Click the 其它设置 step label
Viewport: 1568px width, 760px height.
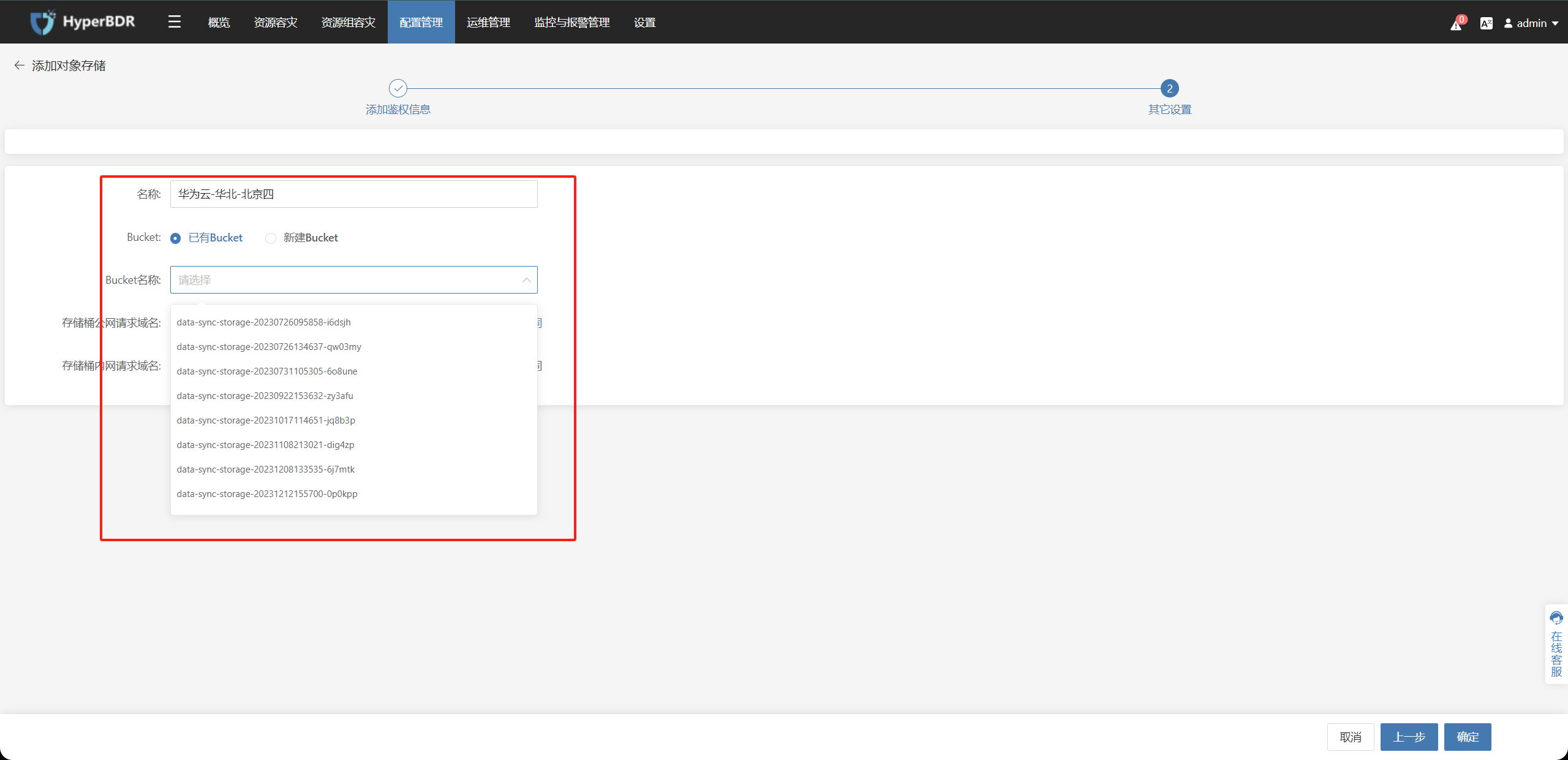(x=1170, y=110)
